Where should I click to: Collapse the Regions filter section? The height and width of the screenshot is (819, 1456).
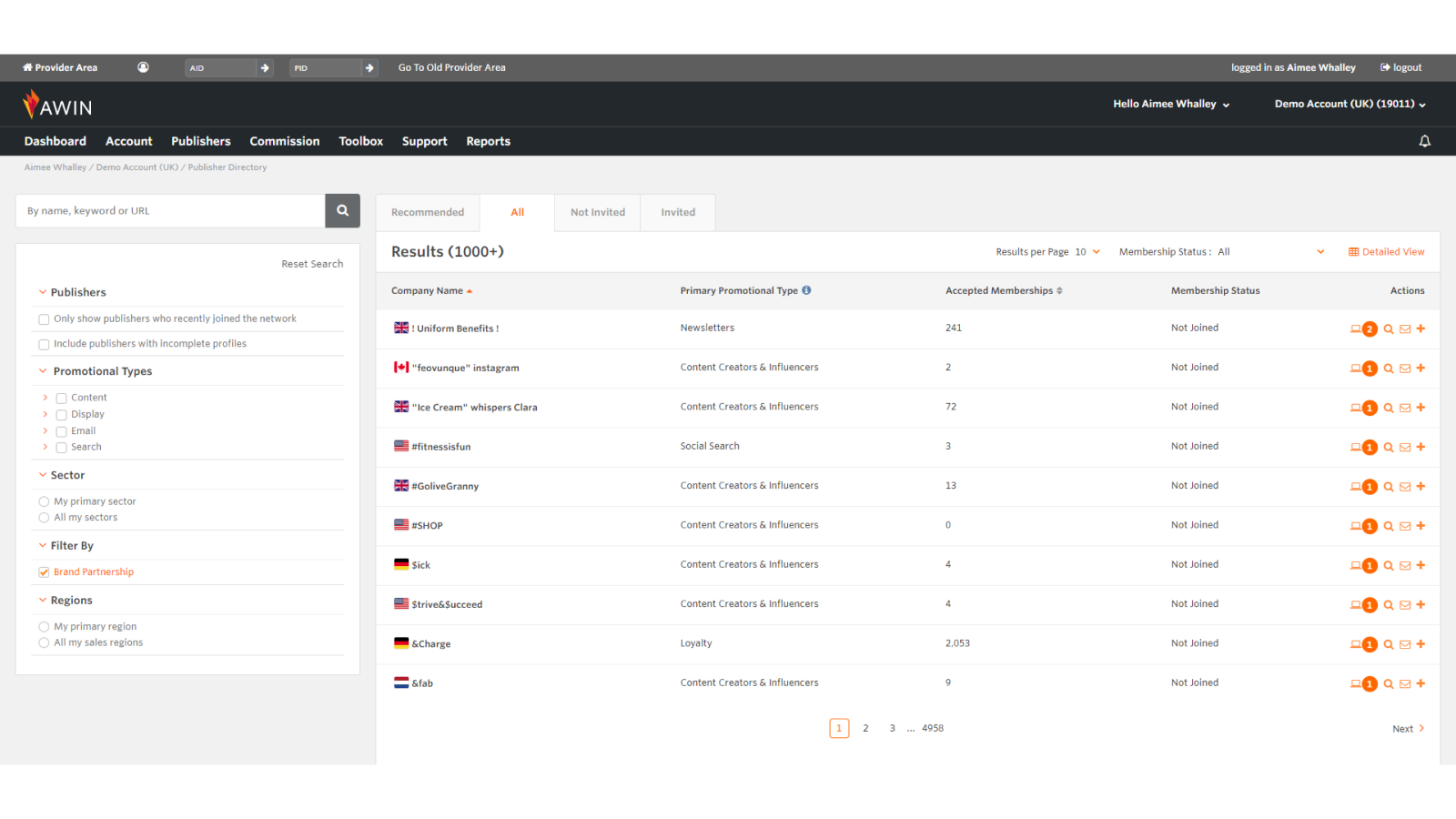point(43,600)
